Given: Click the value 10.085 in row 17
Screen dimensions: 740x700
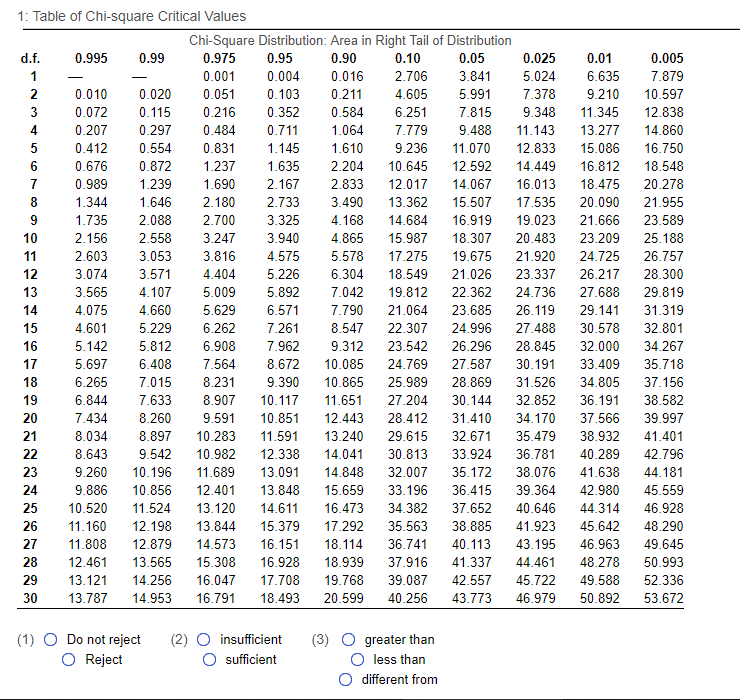Looking at the screenshot, I should pos(344,364).
